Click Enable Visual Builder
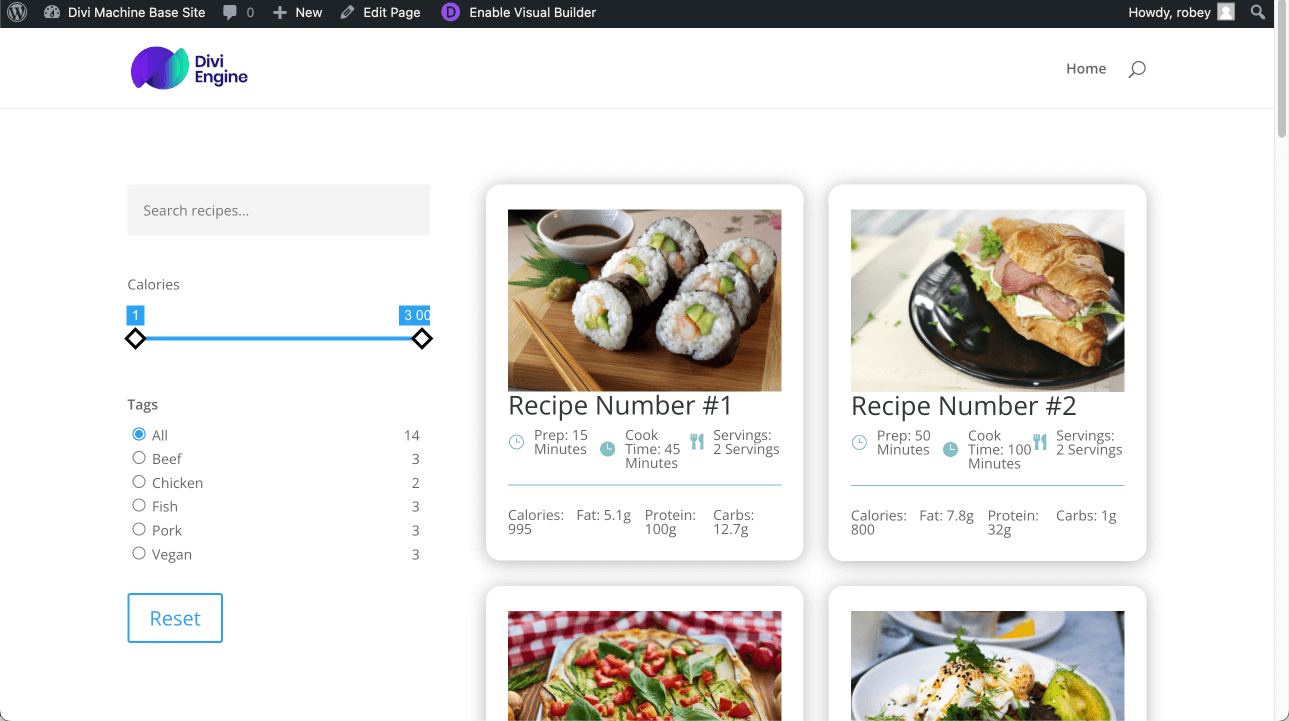The height and width of the screenshot is (721, 1289). 519,13
